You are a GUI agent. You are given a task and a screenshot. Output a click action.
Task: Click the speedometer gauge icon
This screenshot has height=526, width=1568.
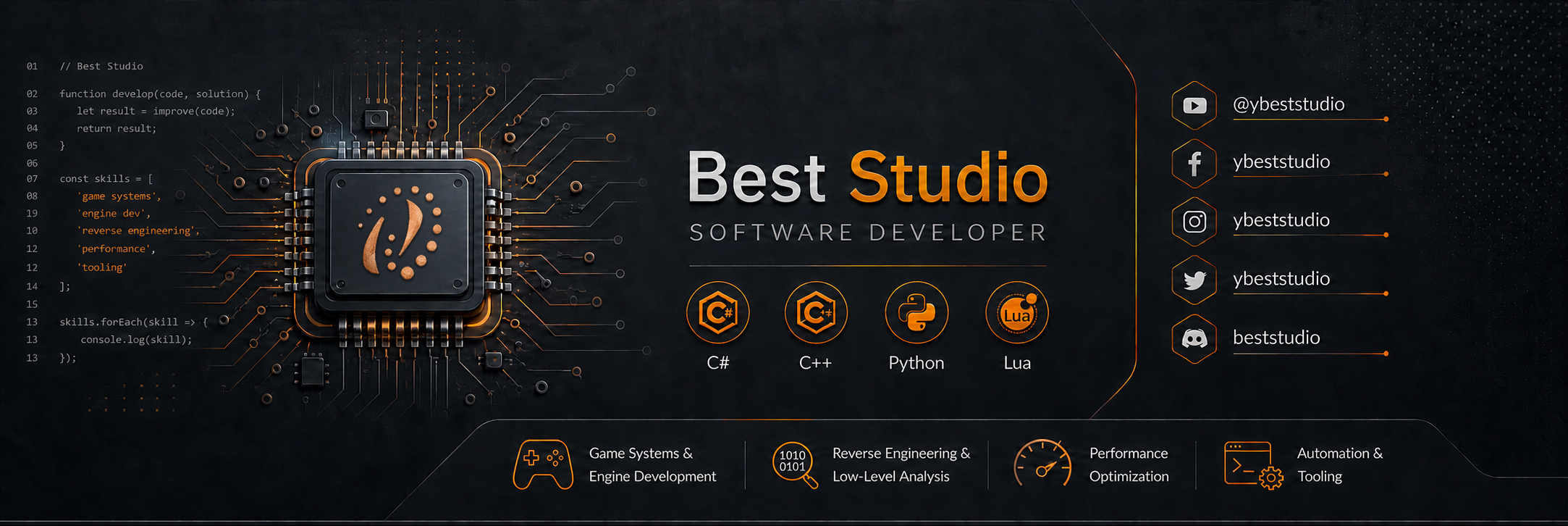[x=1042, y=463]
